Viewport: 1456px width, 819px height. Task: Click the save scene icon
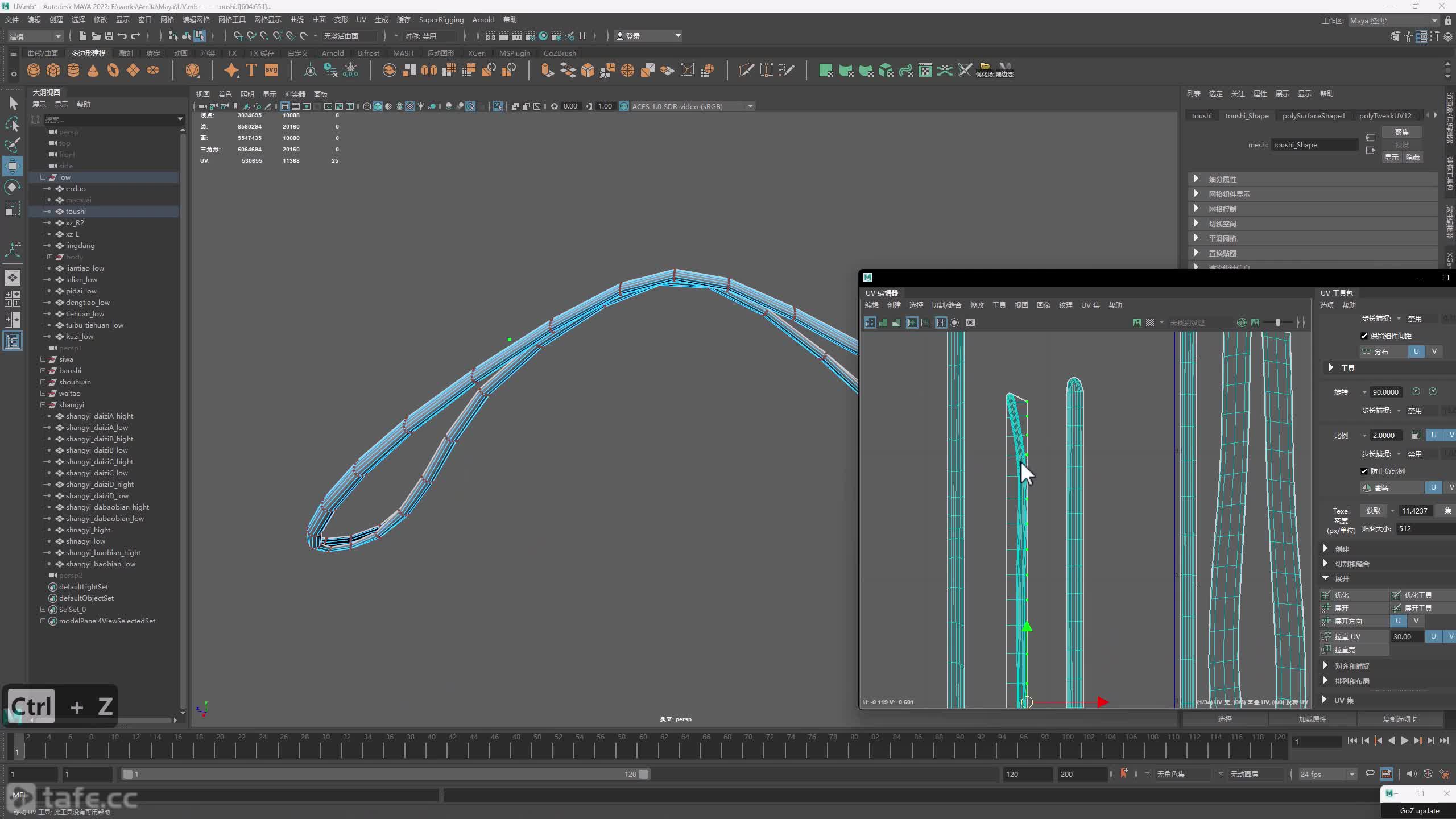coord(109,36)
